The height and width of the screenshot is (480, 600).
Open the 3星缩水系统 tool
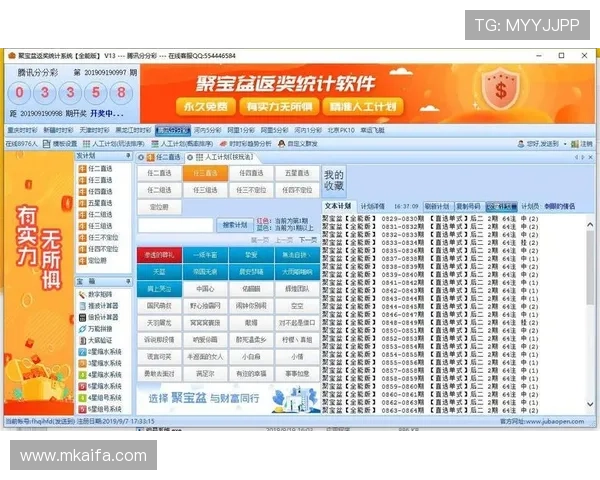pos(100,363)
